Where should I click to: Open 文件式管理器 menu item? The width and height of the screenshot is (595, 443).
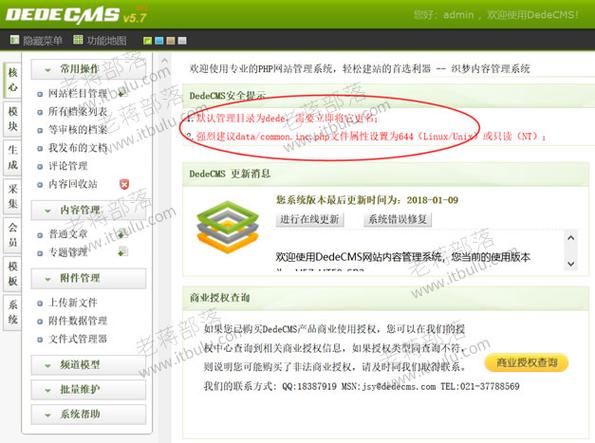point(77,339)
